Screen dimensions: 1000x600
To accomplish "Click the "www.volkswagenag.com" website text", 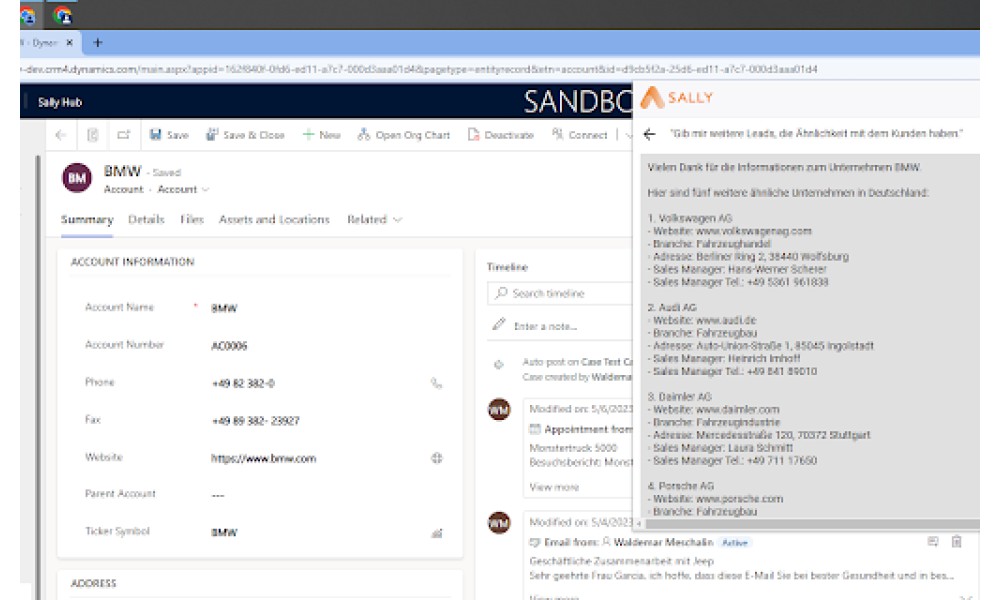I will [x=754, y=231].
